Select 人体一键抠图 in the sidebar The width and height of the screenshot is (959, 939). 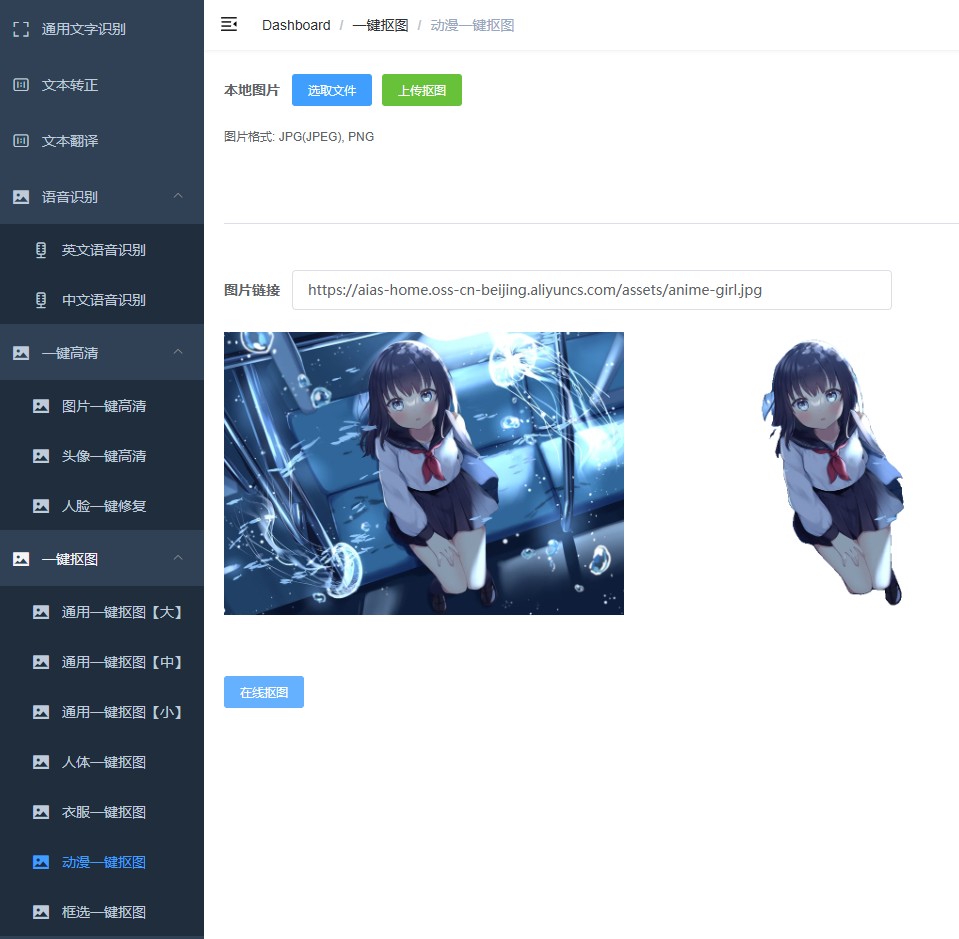(x=102, y=762)
